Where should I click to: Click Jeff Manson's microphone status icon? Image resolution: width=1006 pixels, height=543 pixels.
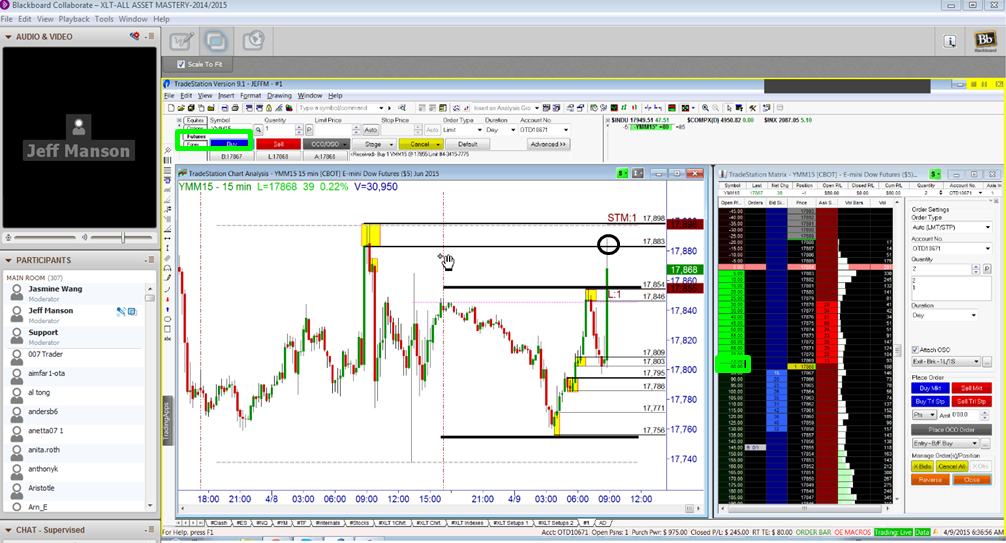click(121, 311)
